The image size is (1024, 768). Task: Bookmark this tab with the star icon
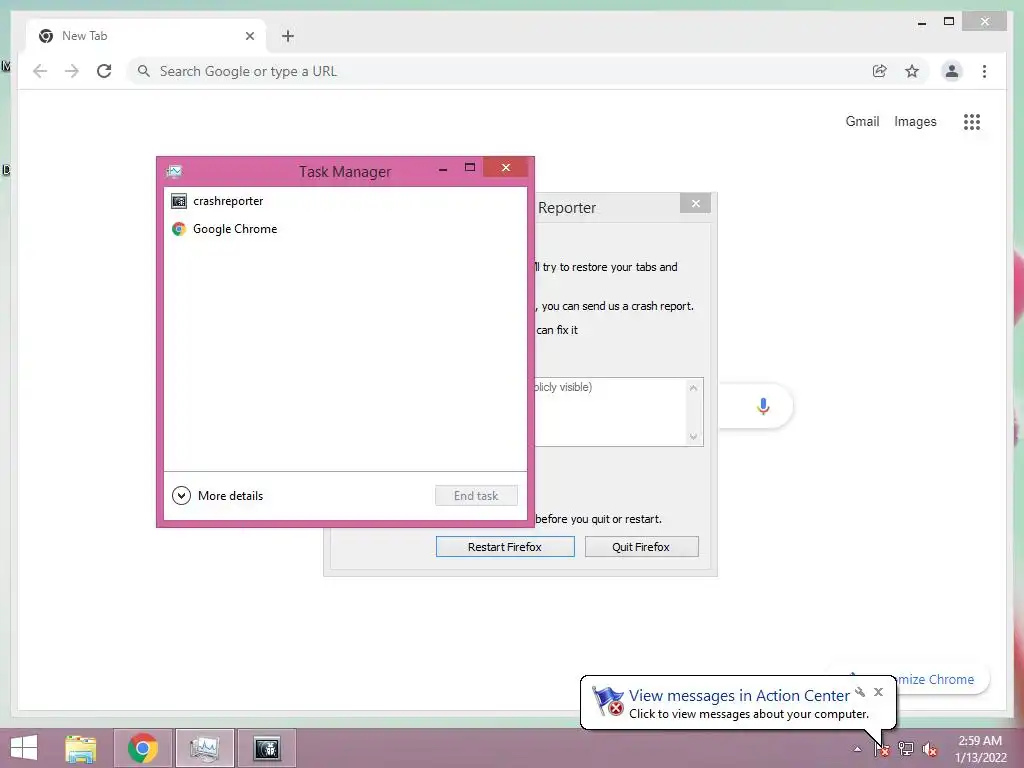click(912, 71)
